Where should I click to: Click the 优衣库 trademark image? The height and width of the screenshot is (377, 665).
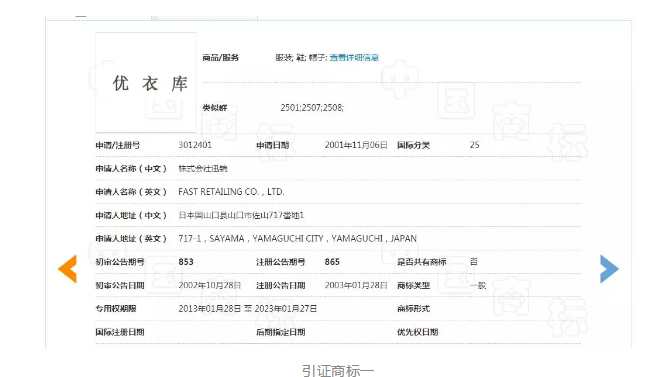pyautogui.click(x=146, y=83)
